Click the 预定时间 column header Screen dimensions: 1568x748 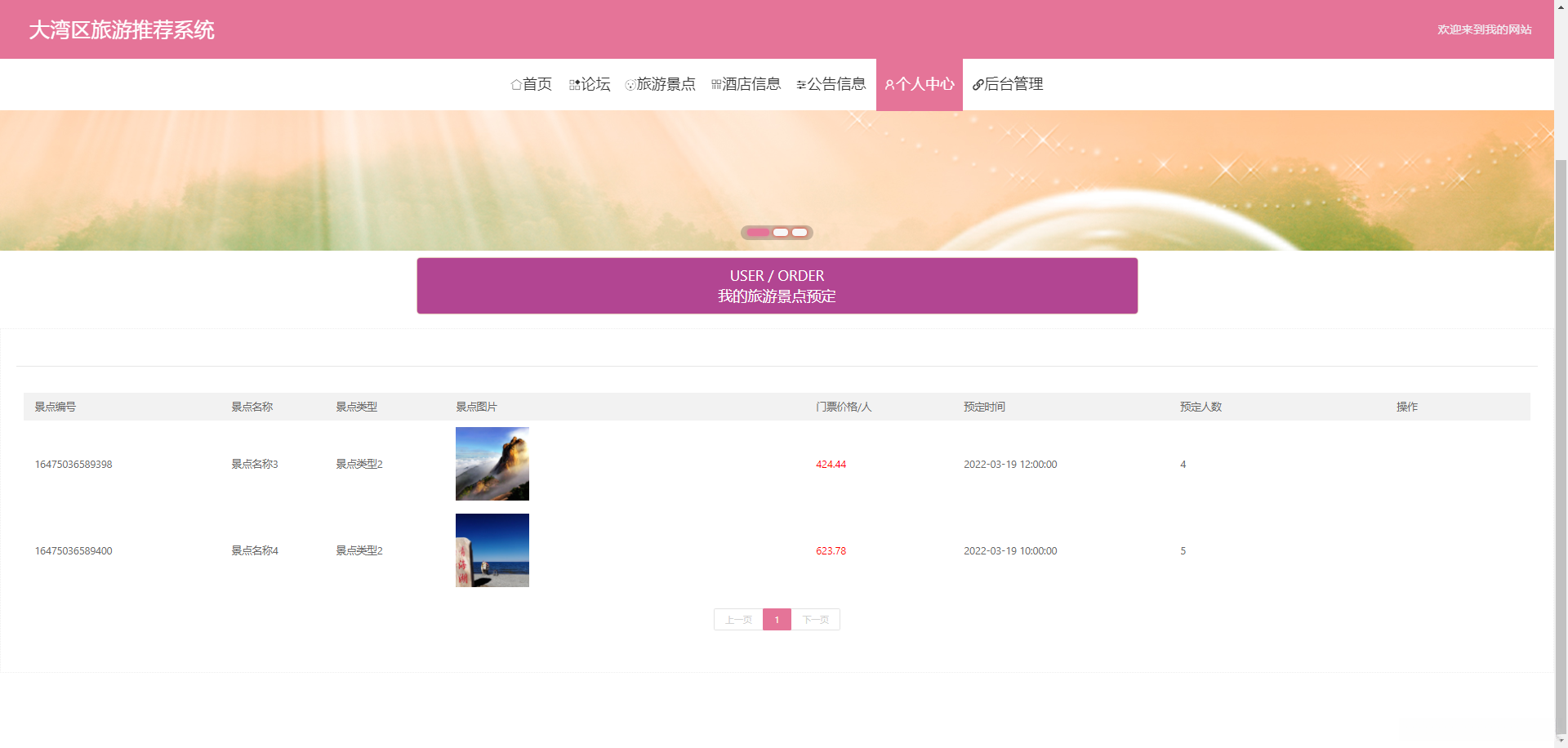(x=984, y=407)
